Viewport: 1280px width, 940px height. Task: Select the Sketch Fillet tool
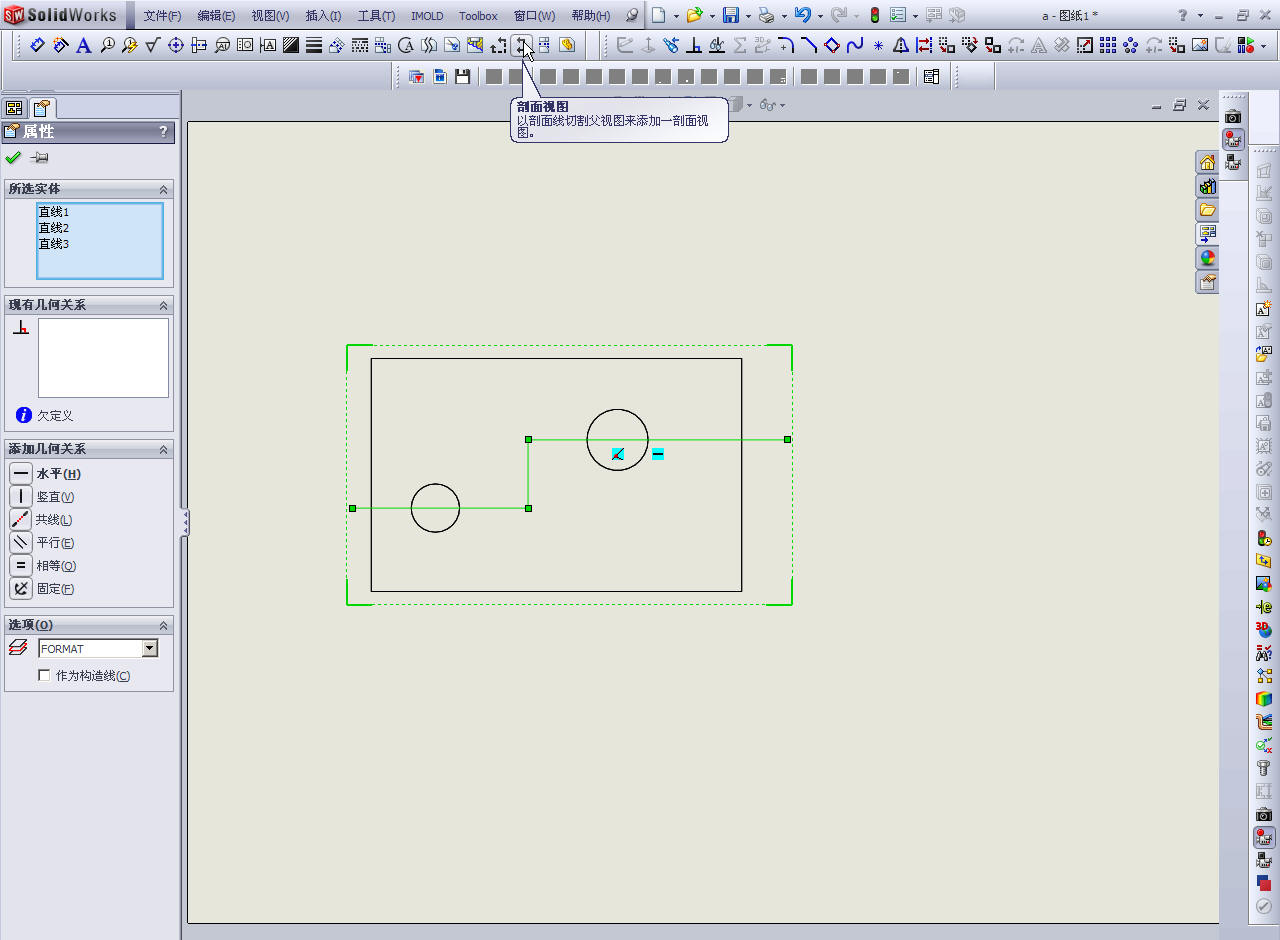786,45
